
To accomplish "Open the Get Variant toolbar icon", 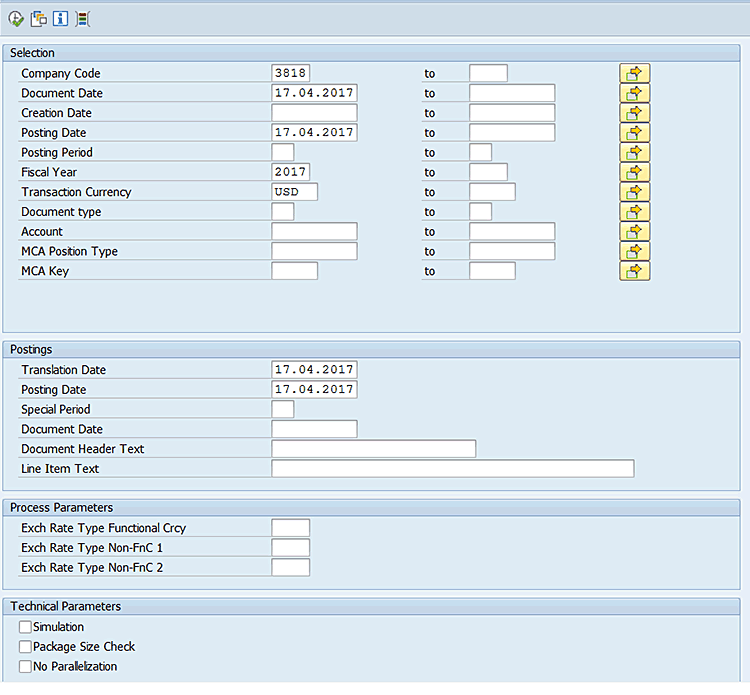I will (x=39, y=19).
